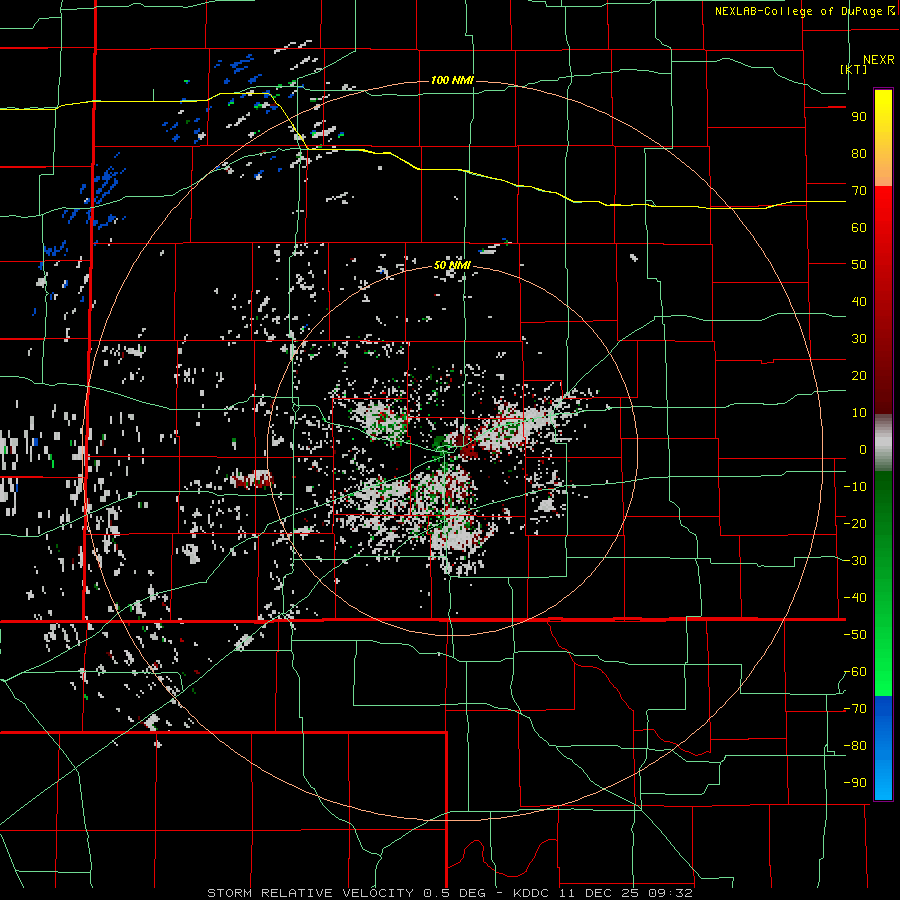Click the 100 NMI range ring label
This screenshot has width=900, height=900.
click(x=452, y=80)
